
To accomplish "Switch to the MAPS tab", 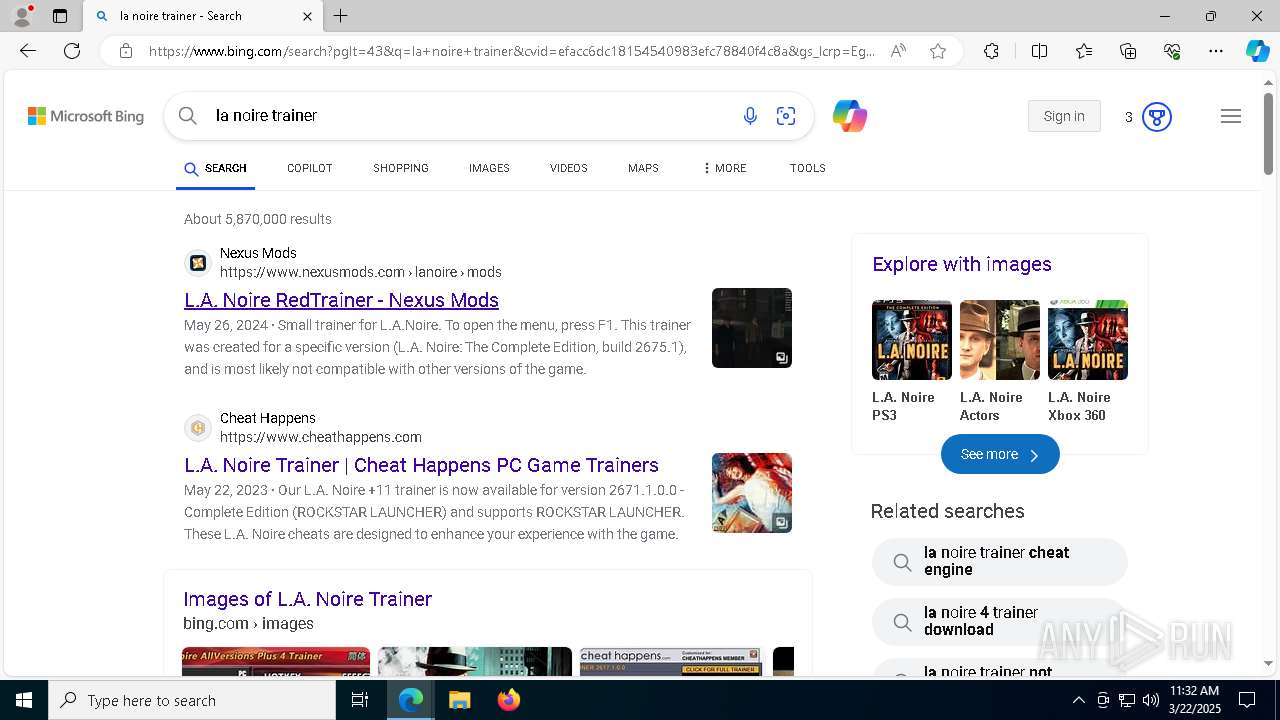I will 643,168.
